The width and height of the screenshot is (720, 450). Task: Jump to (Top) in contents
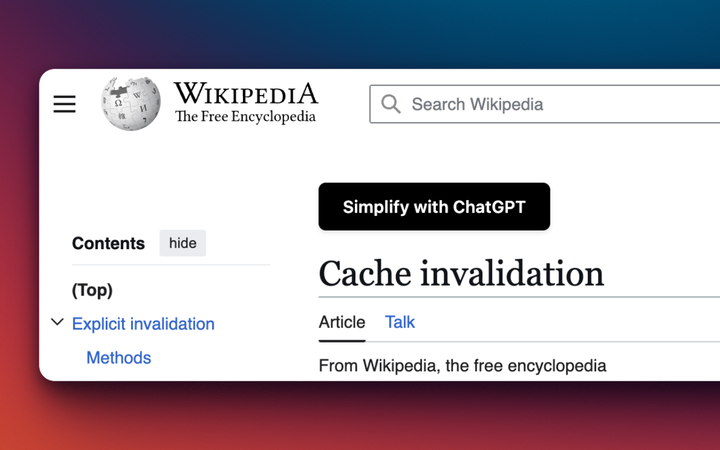click(92, 290)
